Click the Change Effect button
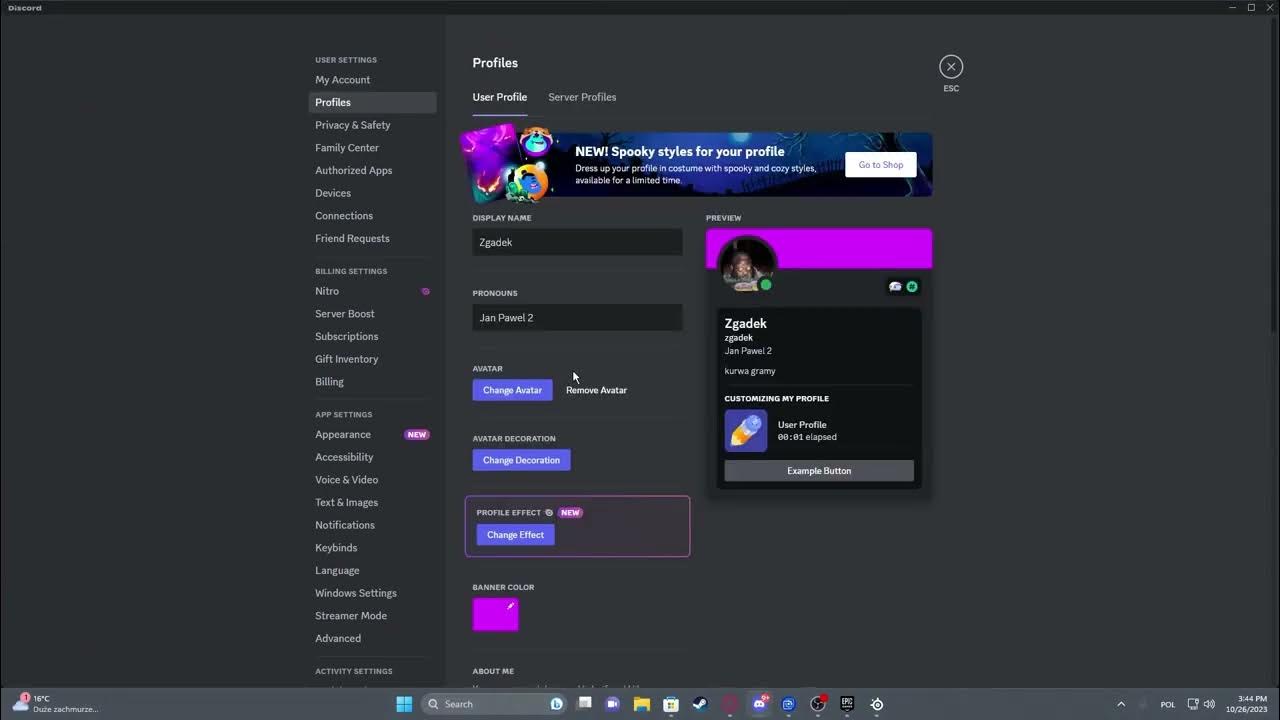The image size is (1280, 720). (x=515, y=535)
